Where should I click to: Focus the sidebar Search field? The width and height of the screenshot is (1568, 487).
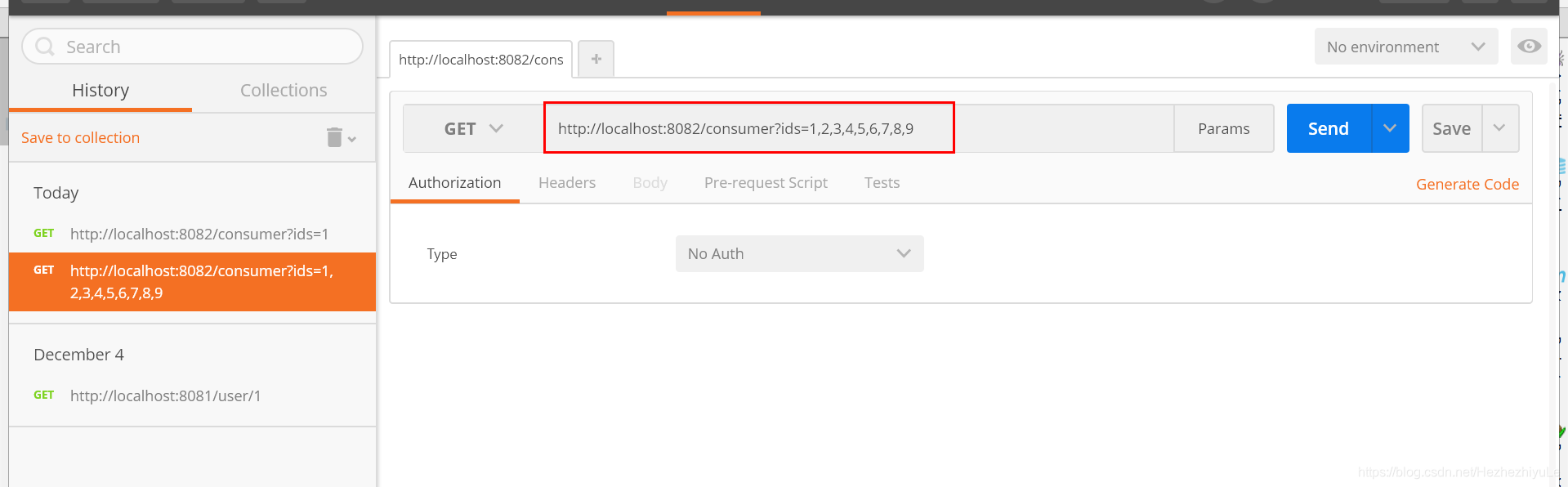tap(193, 47)
